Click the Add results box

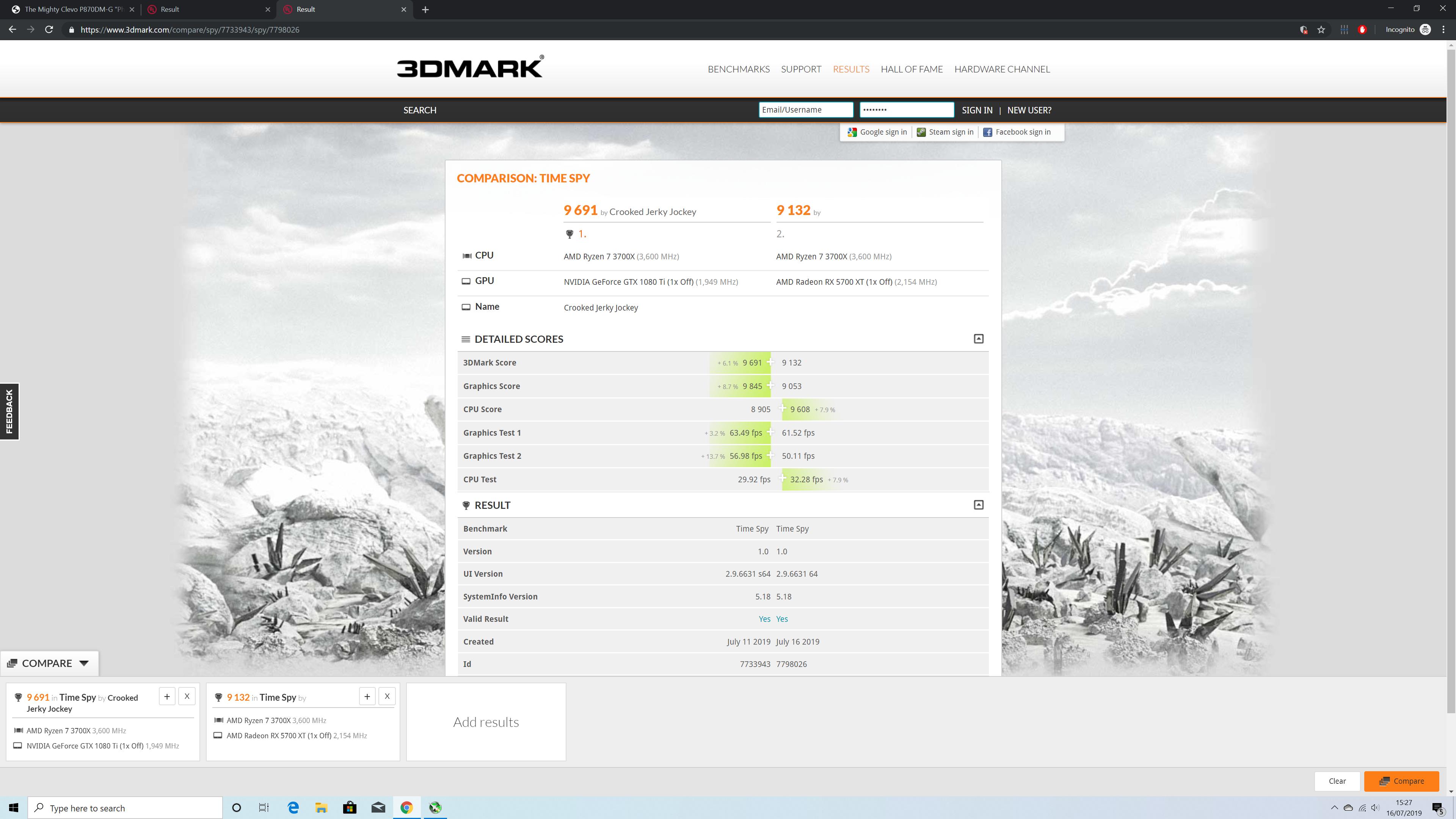click(486, 722)
